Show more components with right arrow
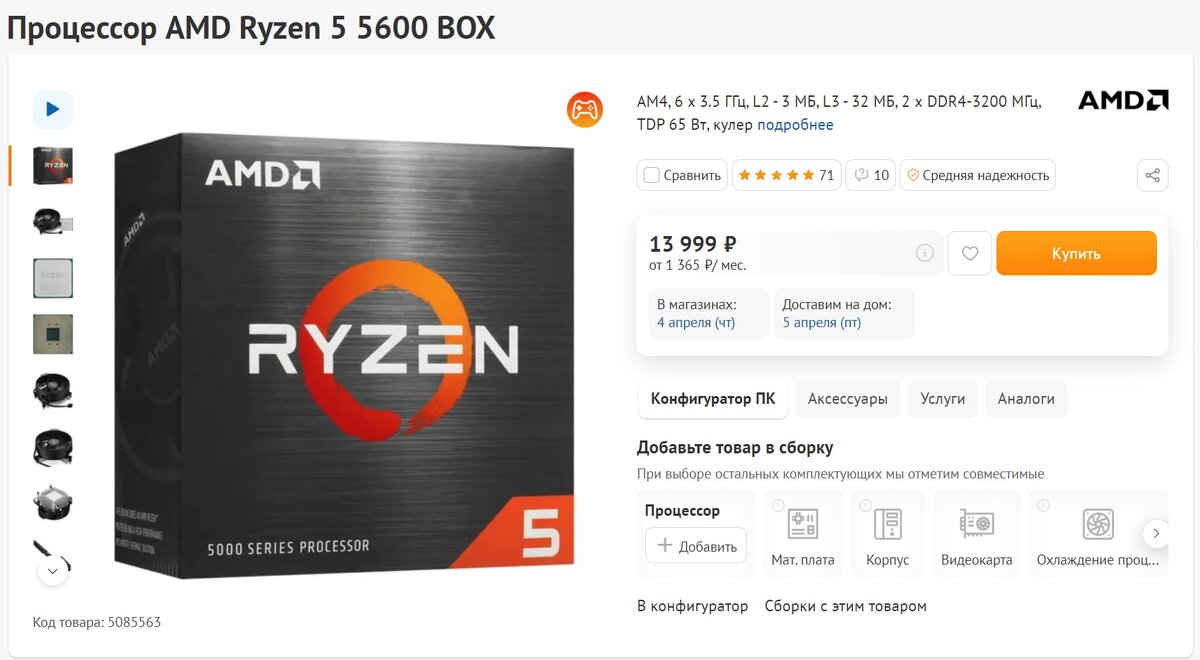1200x660 pixels. pos(1156,534)
